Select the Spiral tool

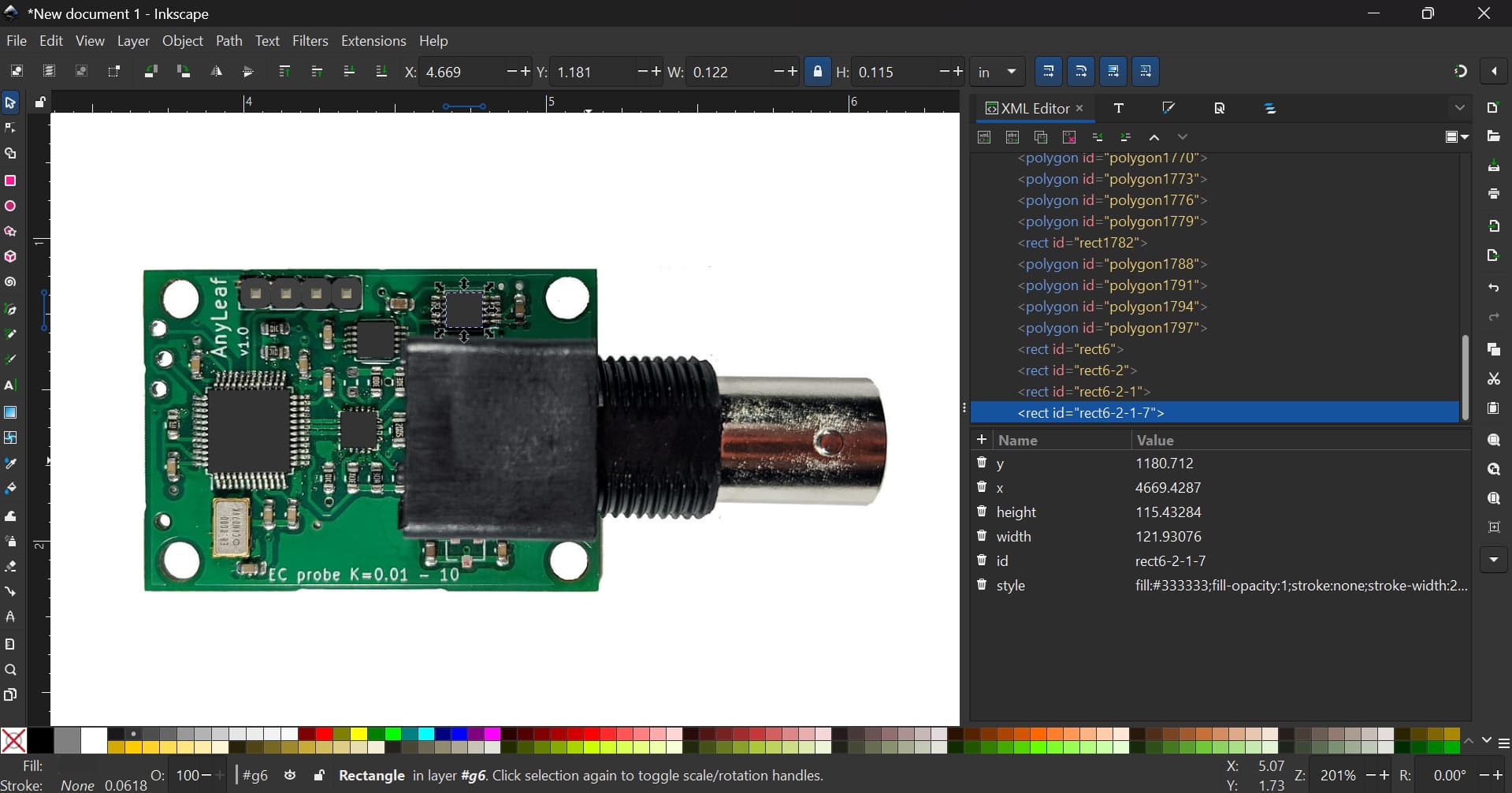click(11, 282)
